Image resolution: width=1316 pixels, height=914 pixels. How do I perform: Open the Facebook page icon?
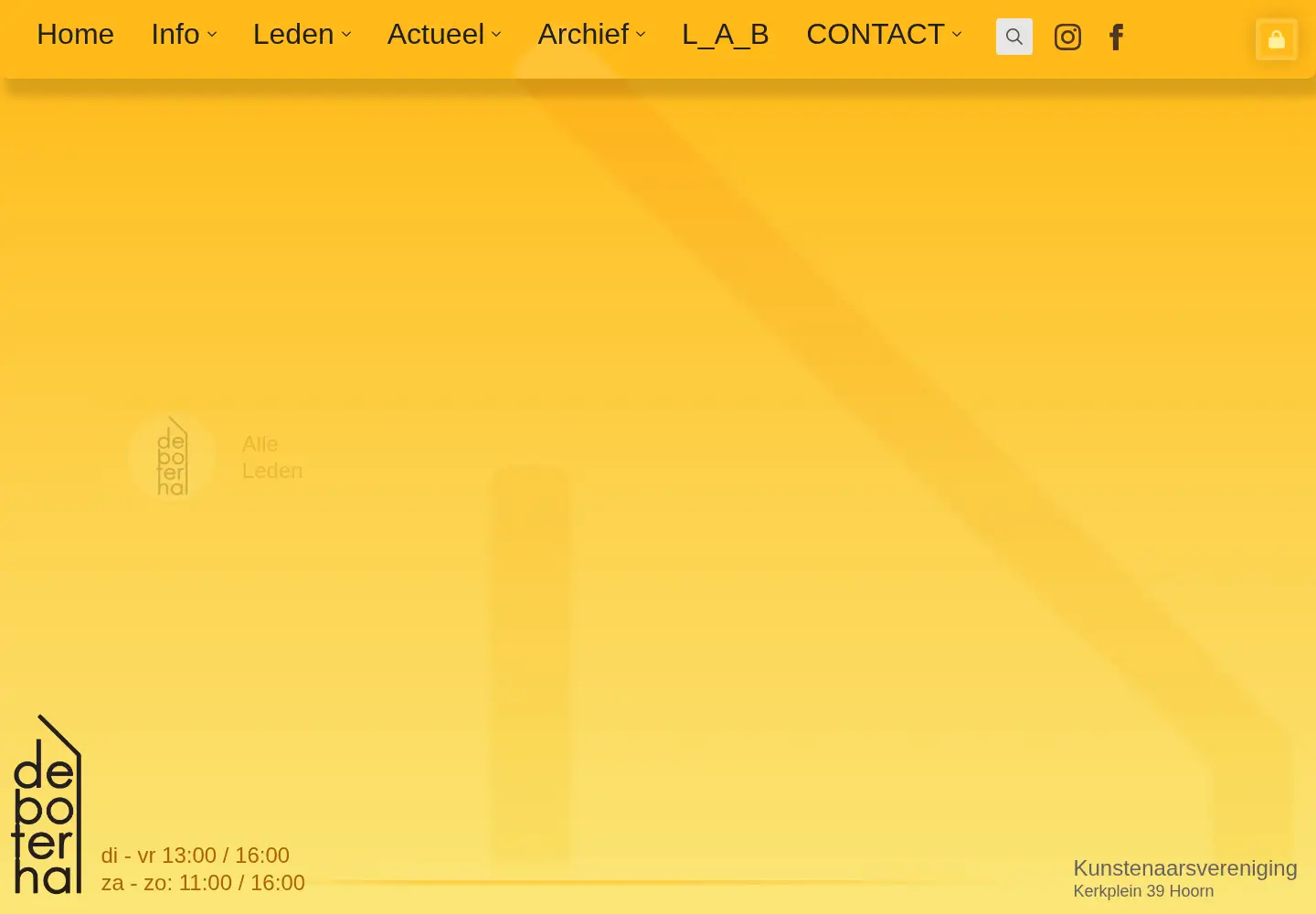(1116, 37)
